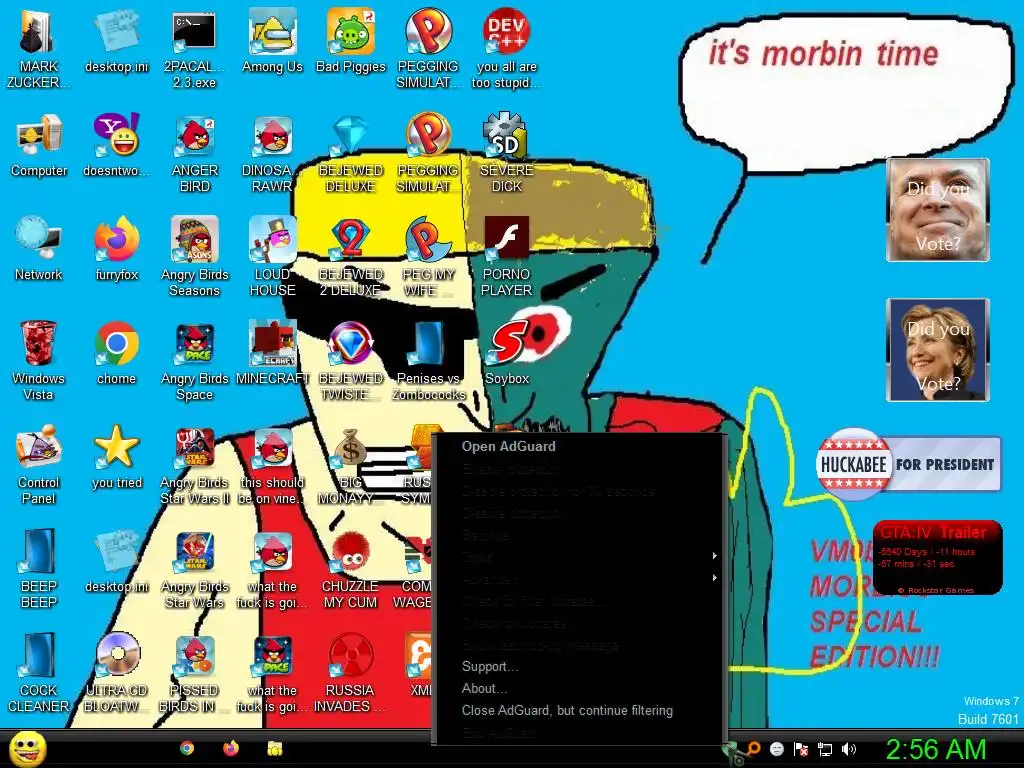Image resolution: width=1024 pixels, height=768 pixels.
Task: Open 'this should be on vine' icon
Action: [272, 464]
